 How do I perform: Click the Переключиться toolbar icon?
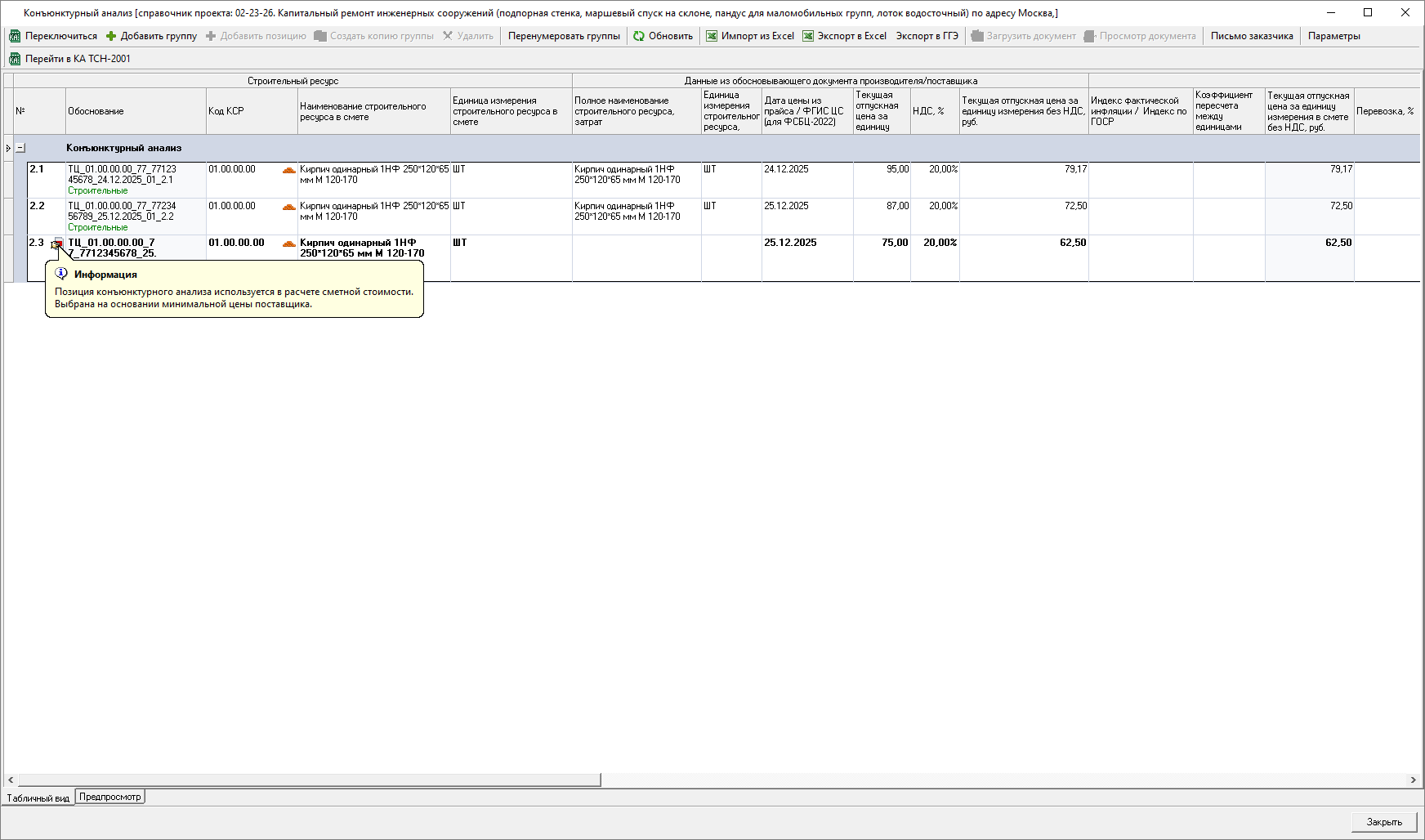click(x=15, y=36)
